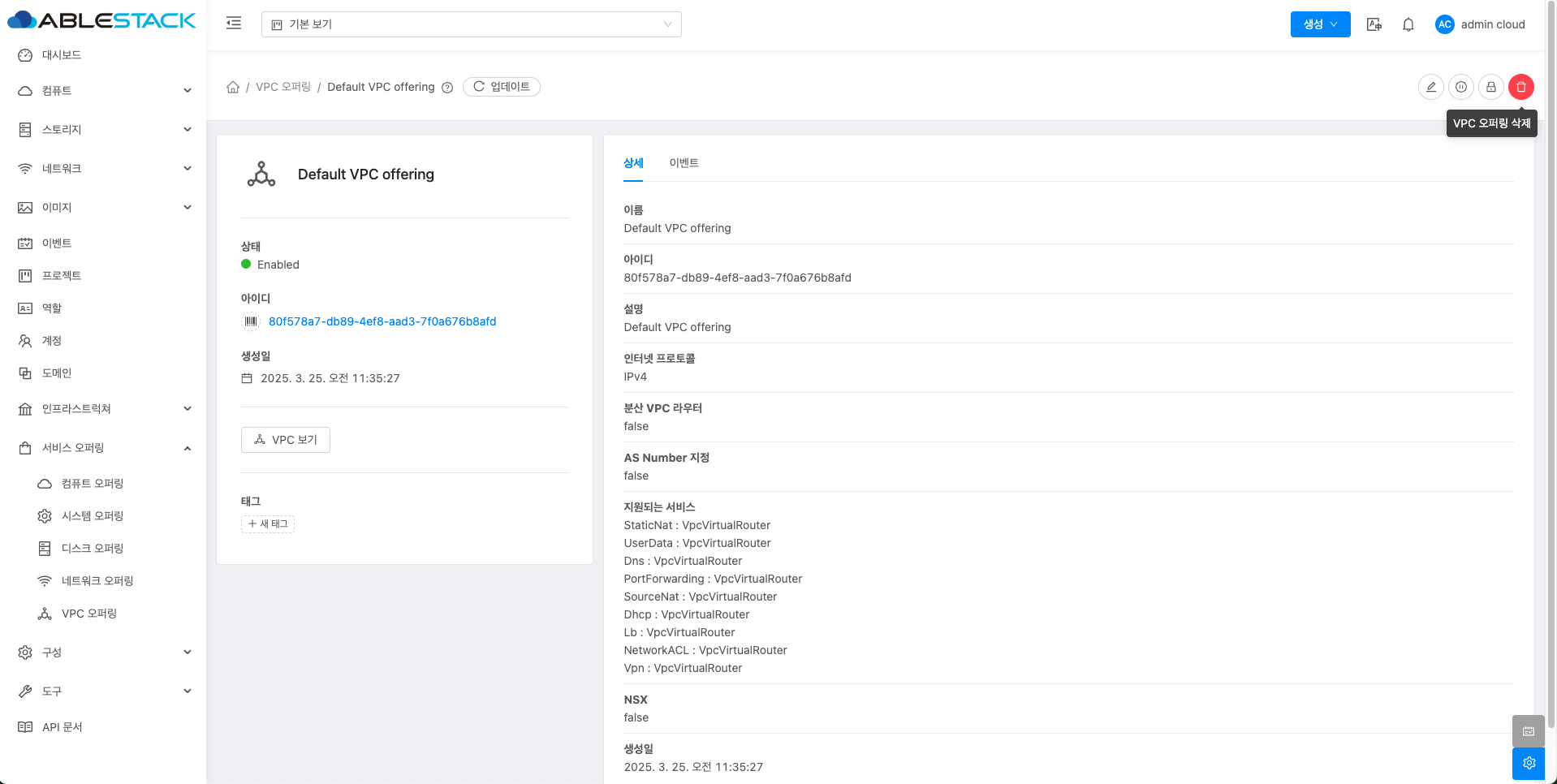Click the disable offering pause icon

[x=1460, y=87]
